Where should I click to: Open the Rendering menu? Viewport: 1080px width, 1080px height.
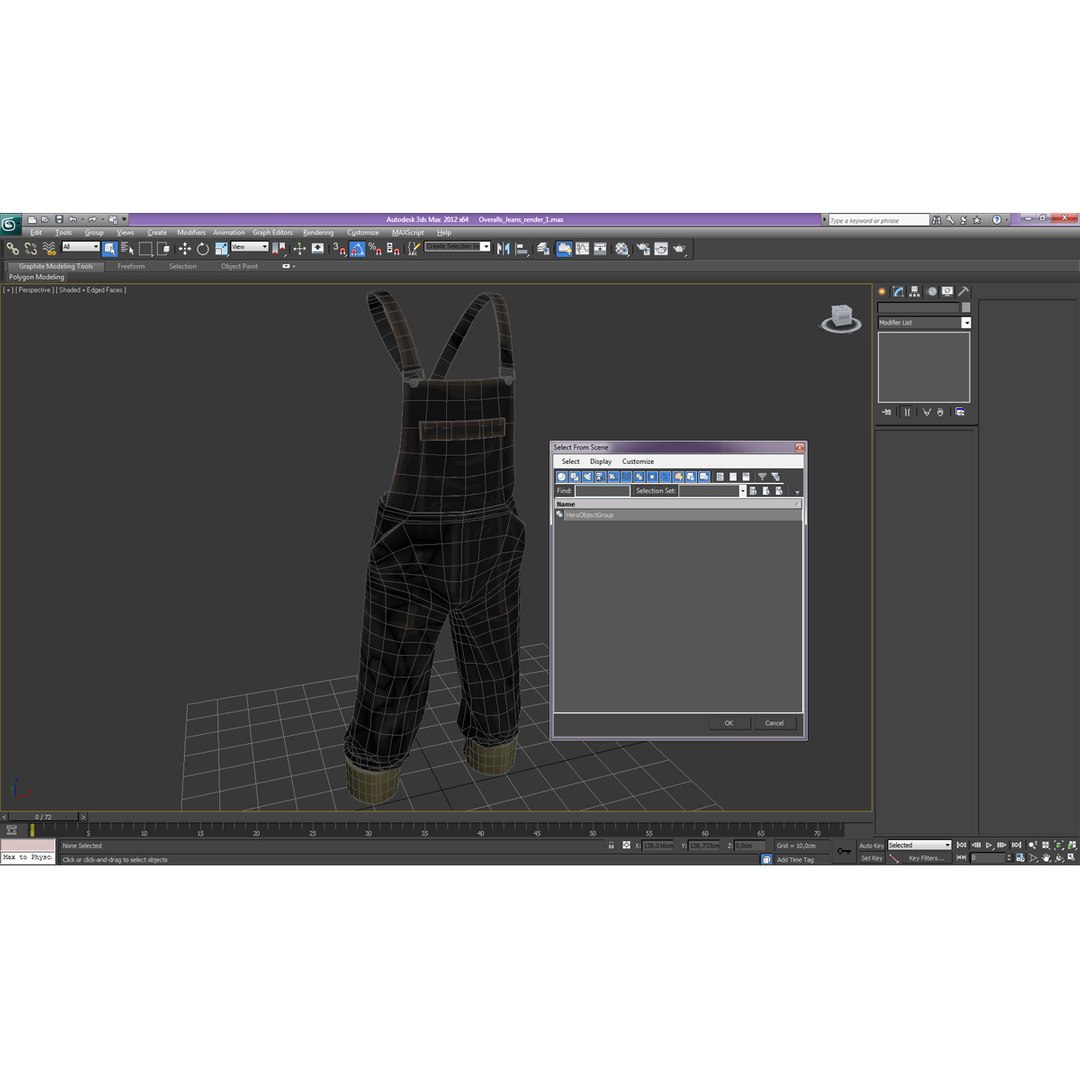tap(318, 233)
